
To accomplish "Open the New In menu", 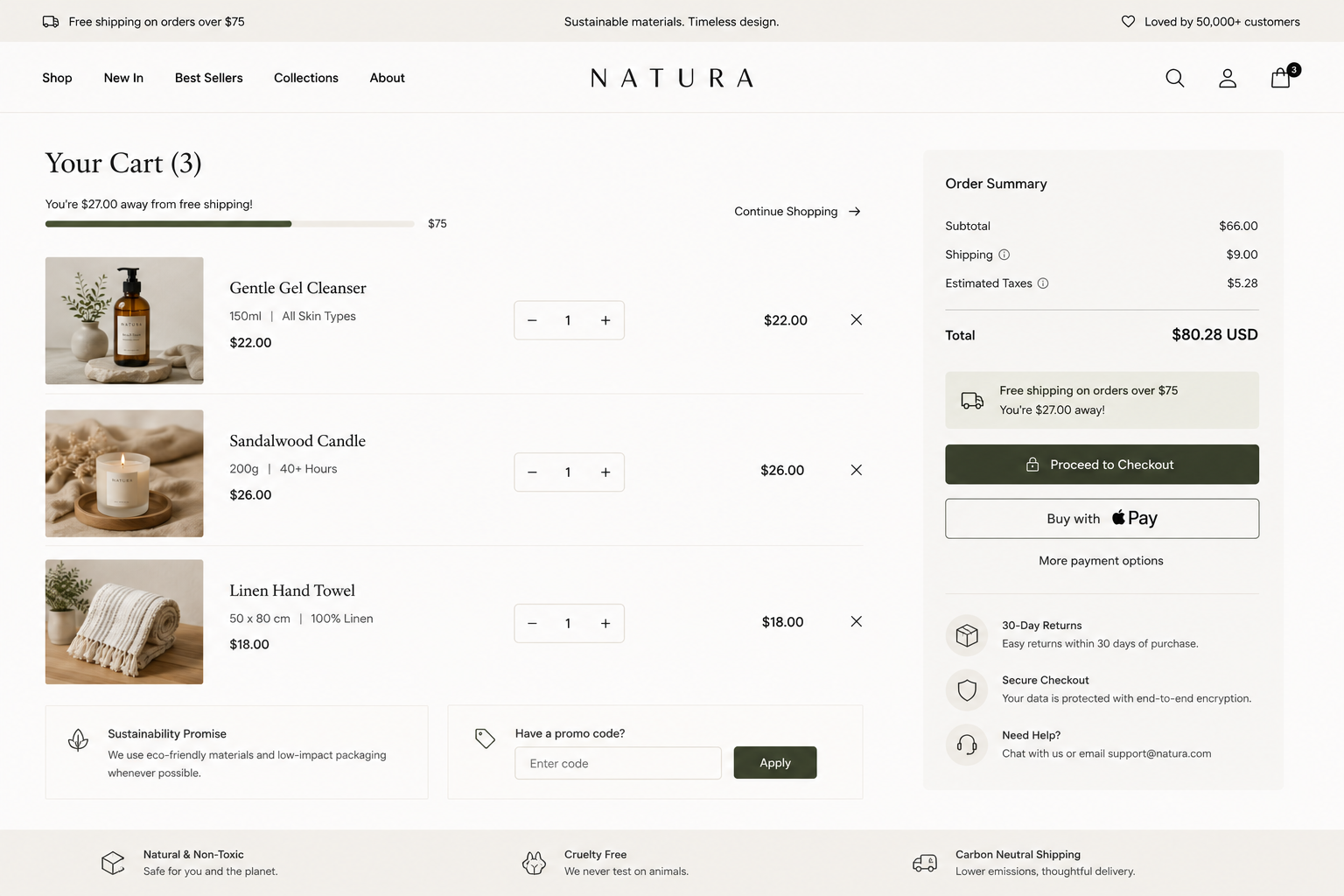I will pos(123,78).
